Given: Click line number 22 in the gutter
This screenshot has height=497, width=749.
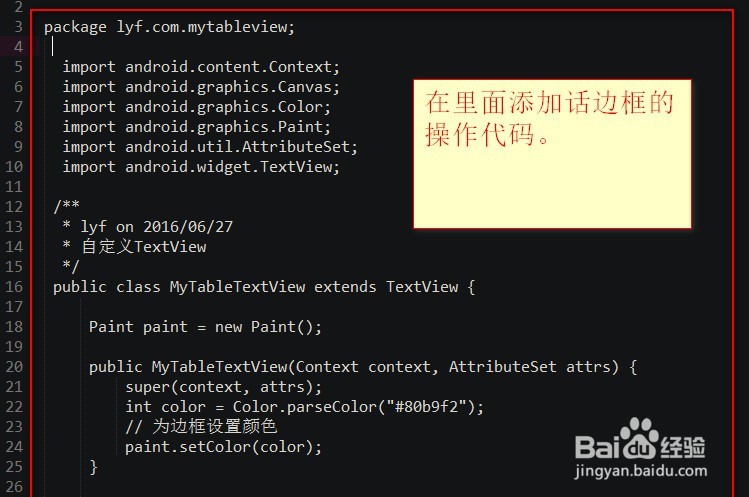Looking at the screenshot, I should coord(14,407).
